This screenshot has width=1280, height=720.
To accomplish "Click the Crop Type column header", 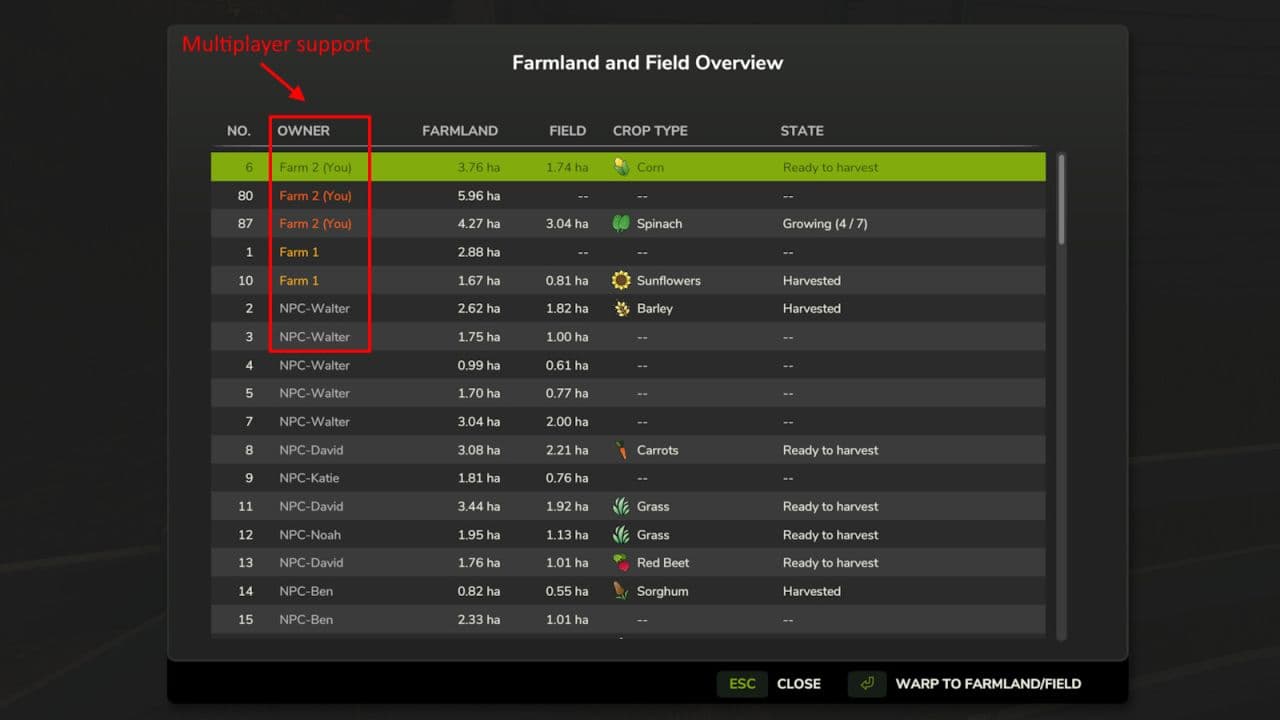I will [650, 131].
